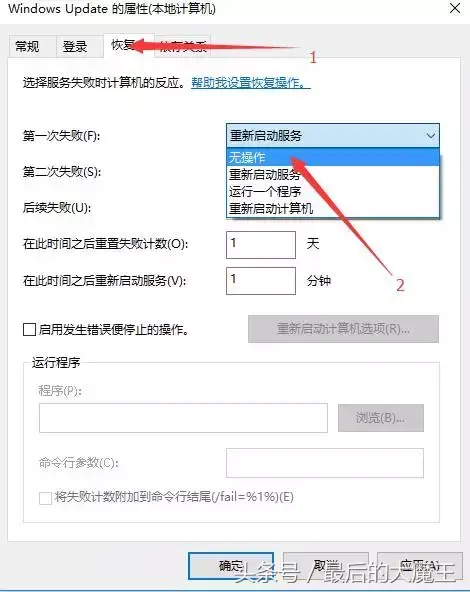The image size is (470, 592).
Task: Click the reset fail count days field
Action: point(261,245)
